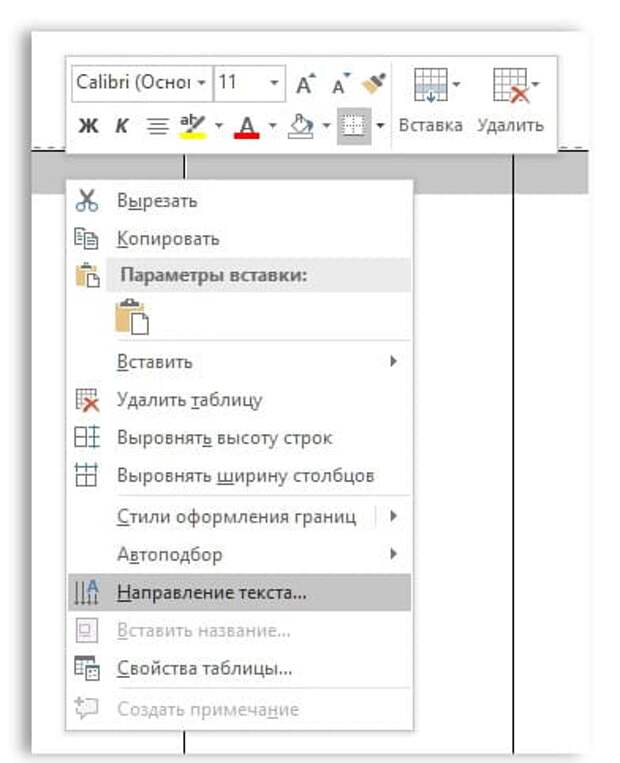Click the Параметры вставки header clipboard icon
620x763 pixels.
pyautogui.click(x=88, y=275)
